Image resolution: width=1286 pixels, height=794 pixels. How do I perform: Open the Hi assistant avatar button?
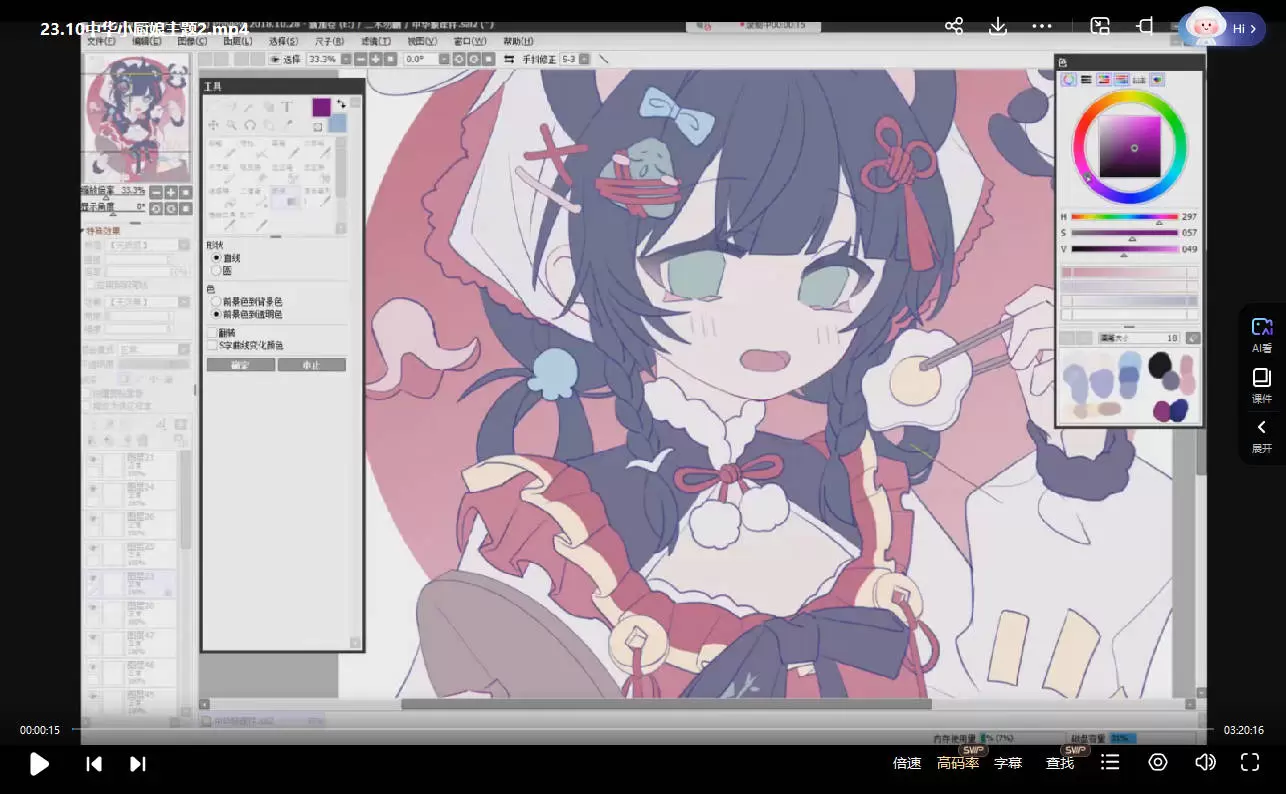(x=1221, y=28)
